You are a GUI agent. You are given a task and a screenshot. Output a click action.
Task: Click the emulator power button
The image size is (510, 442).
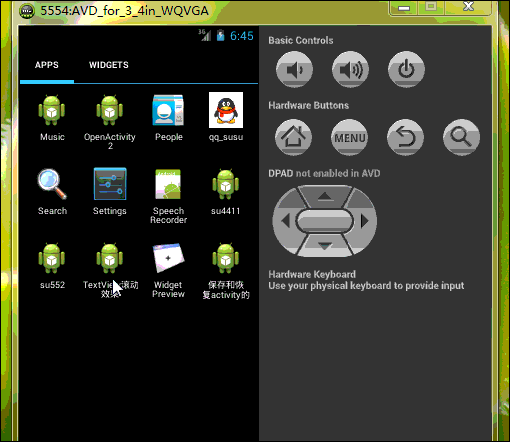point(406,70)
